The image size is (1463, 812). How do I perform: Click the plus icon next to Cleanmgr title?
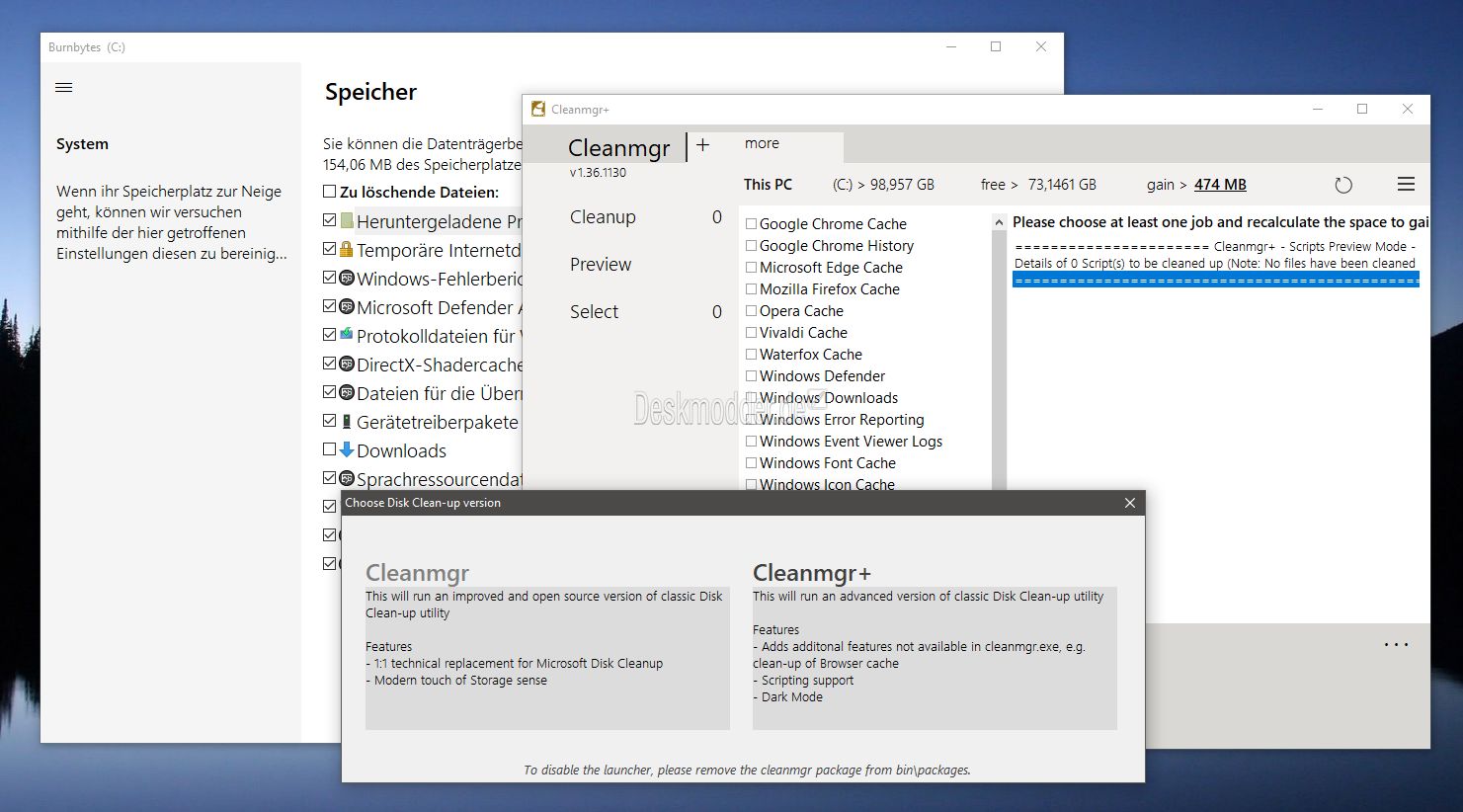703,145
